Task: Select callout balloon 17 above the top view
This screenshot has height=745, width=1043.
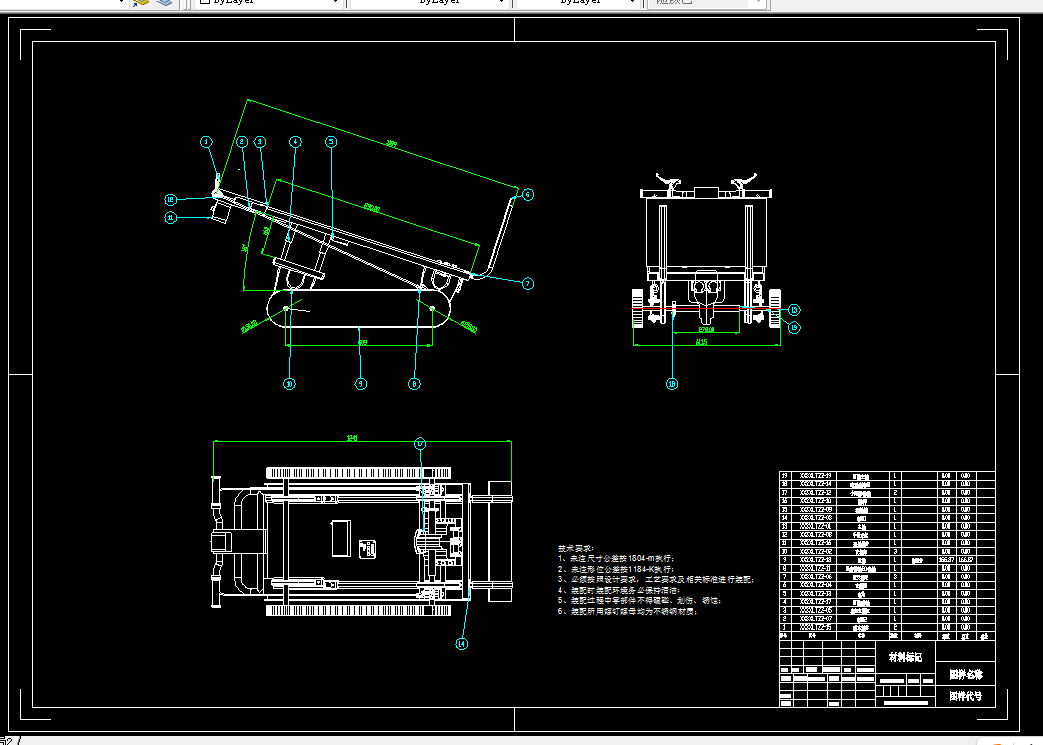Action: (420, 444)
